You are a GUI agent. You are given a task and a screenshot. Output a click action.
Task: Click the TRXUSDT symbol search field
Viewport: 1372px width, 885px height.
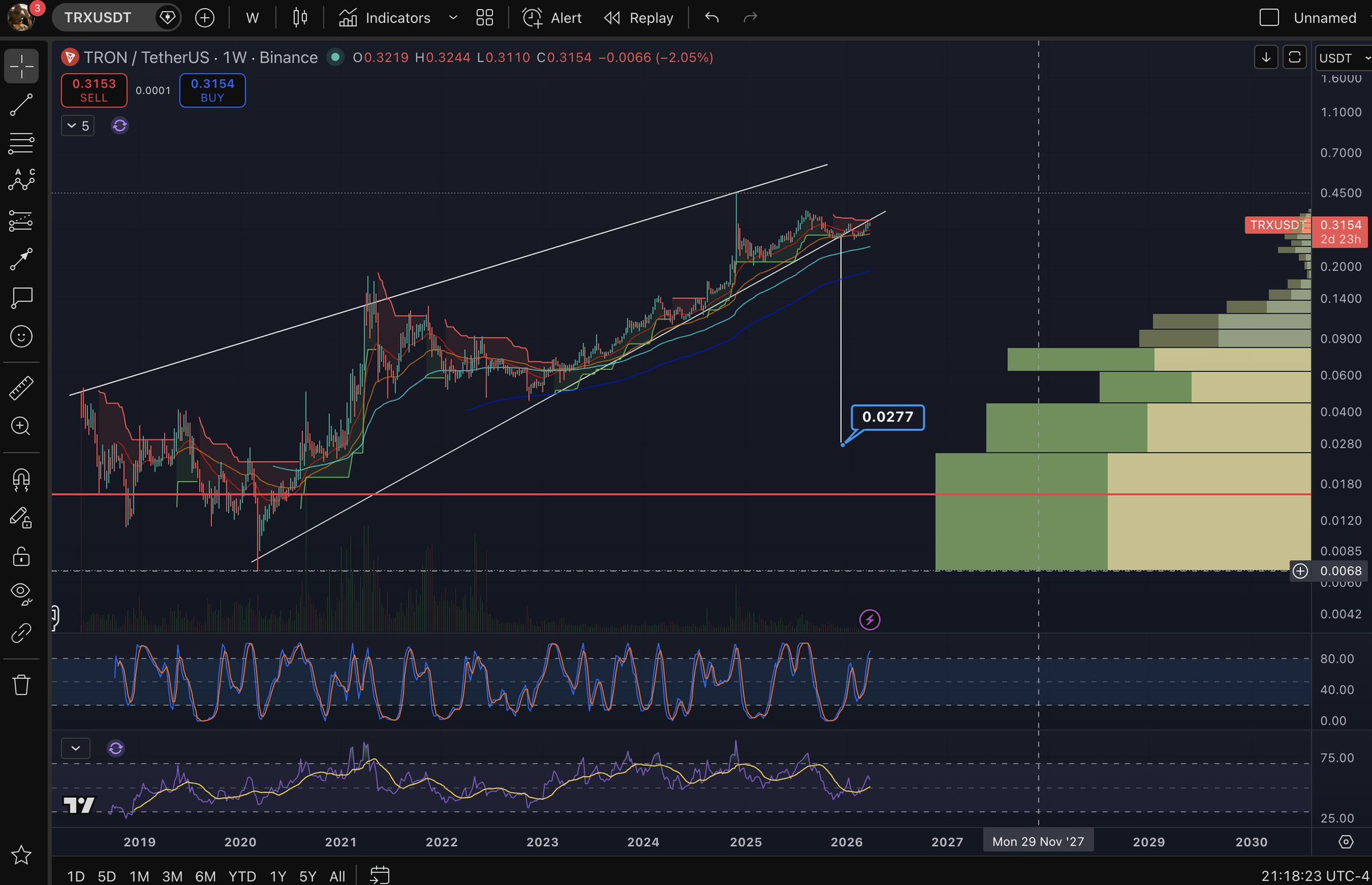pos(98,18)
